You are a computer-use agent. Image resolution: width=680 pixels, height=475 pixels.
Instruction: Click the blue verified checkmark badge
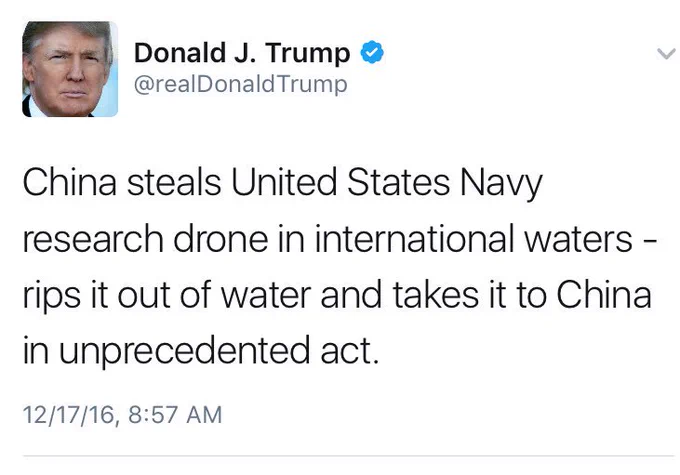pos(372,52)
